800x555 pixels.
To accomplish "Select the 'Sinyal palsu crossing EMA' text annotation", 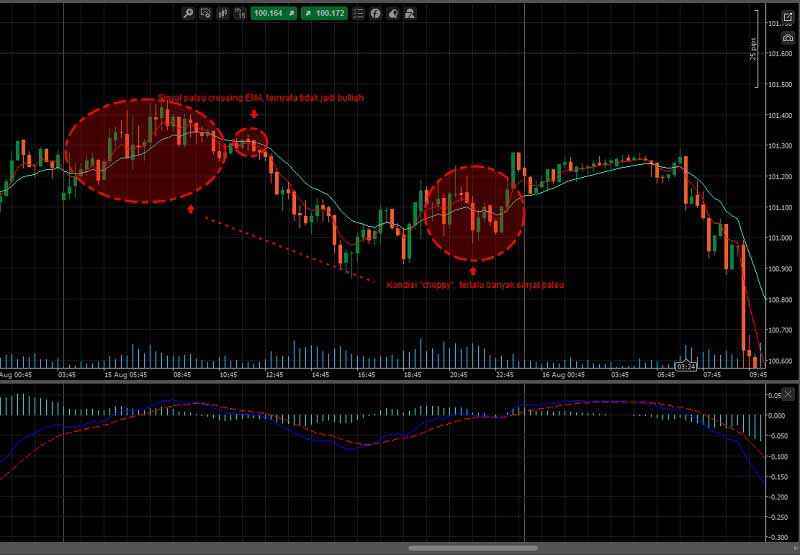I will click(x=261, y=98).
